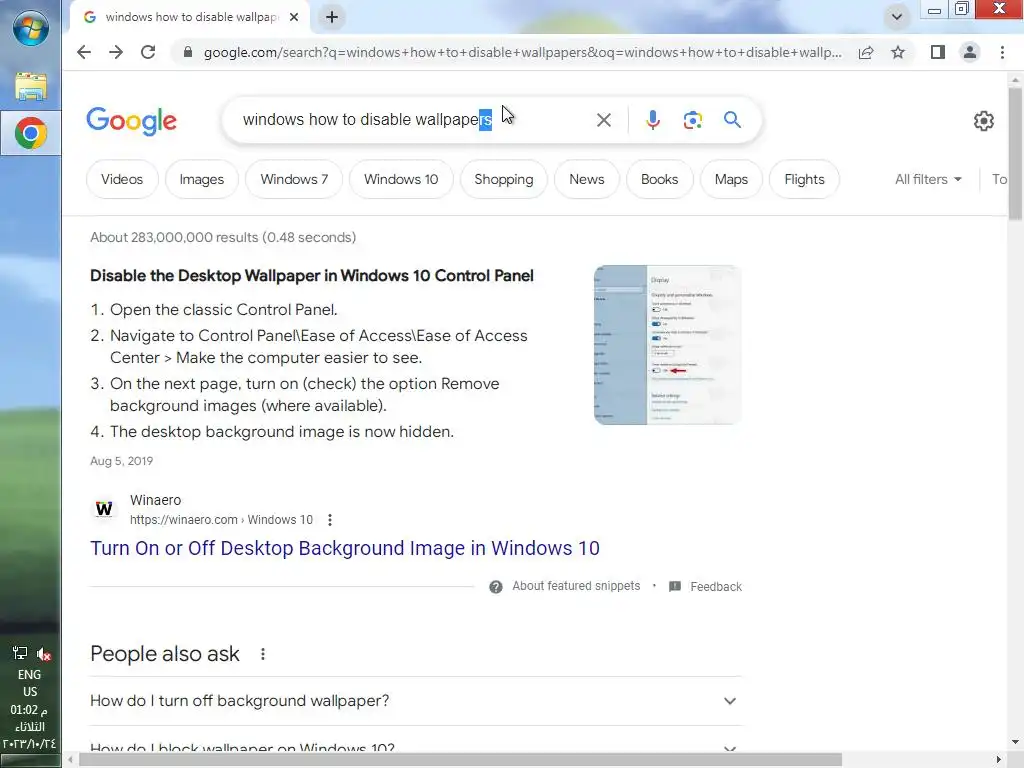This screenshot has width=1024, height=768.
Task: Switch to Shopping results
Action: point(504,180)
